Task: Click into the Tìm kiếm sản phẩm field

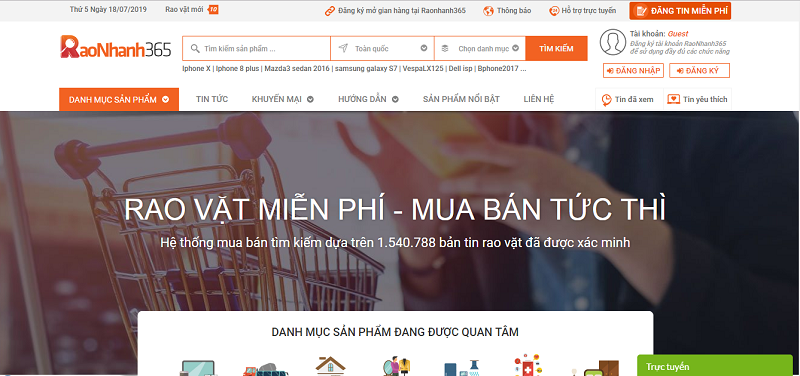Action: coord(257,48)
